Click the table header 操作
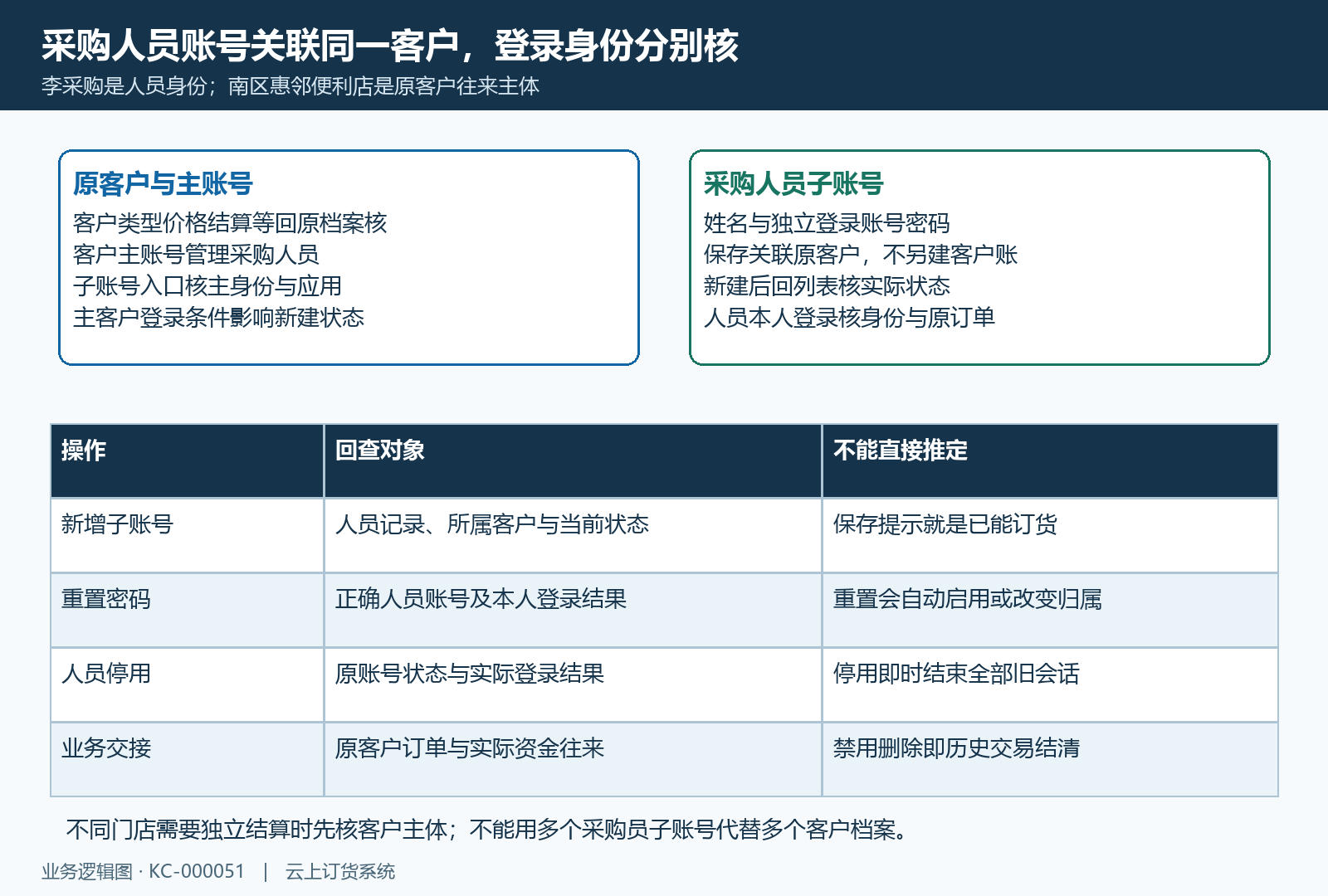This screenshot has height=896, width=1328. pos(188,461)
